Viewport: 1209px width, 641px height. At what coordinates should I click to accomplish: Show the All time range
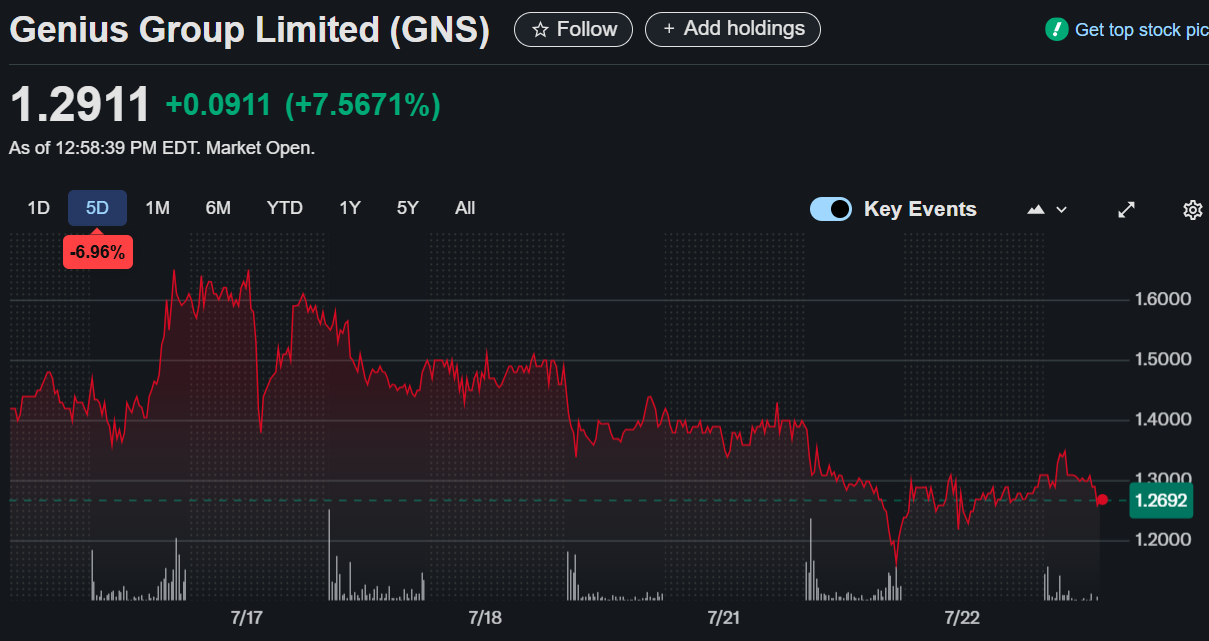pos(465,208)
